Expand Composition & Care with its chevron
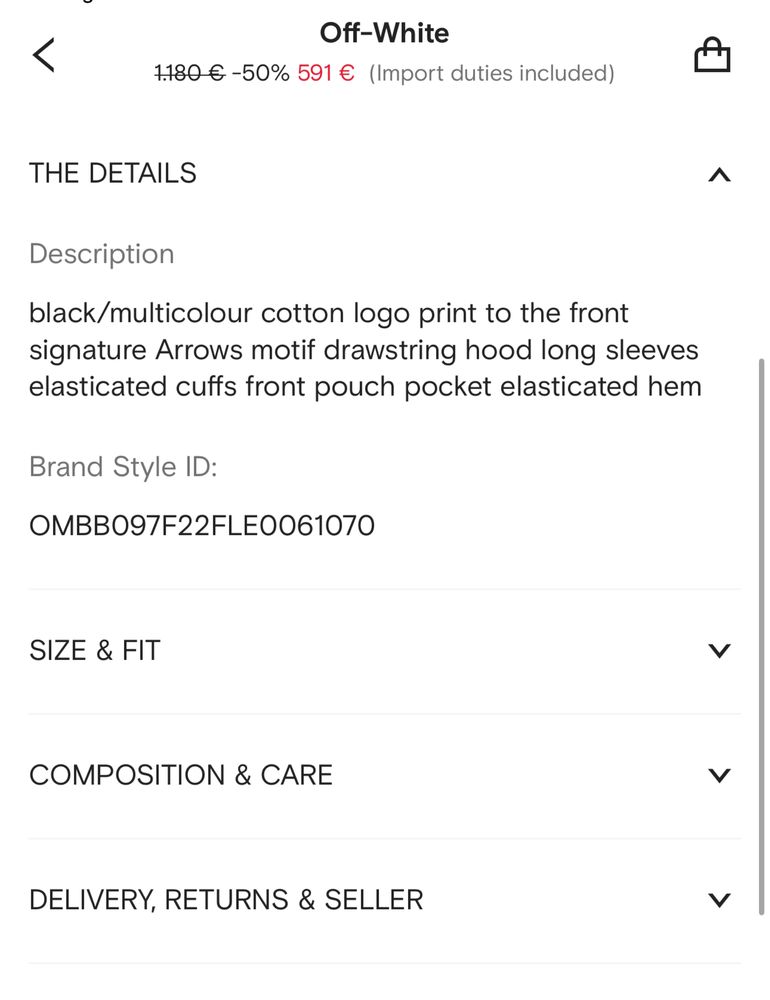 (719, 775)
